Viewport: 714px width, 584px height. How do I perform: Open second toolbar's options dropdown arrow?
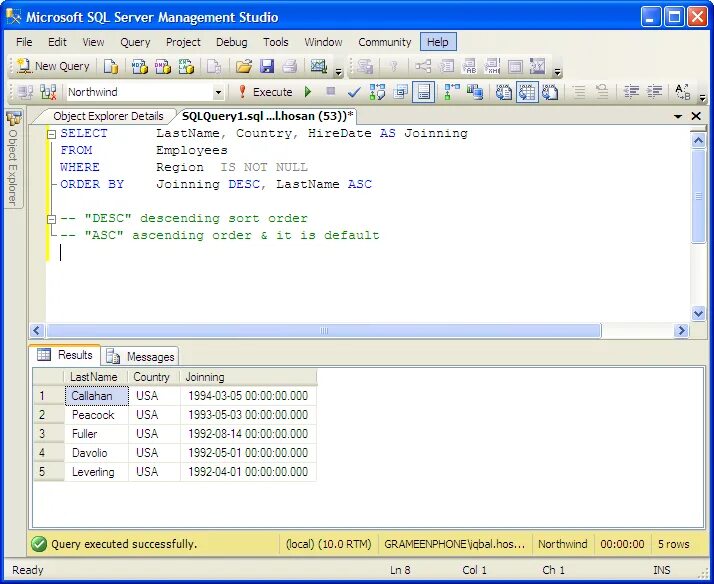point(557,71)
